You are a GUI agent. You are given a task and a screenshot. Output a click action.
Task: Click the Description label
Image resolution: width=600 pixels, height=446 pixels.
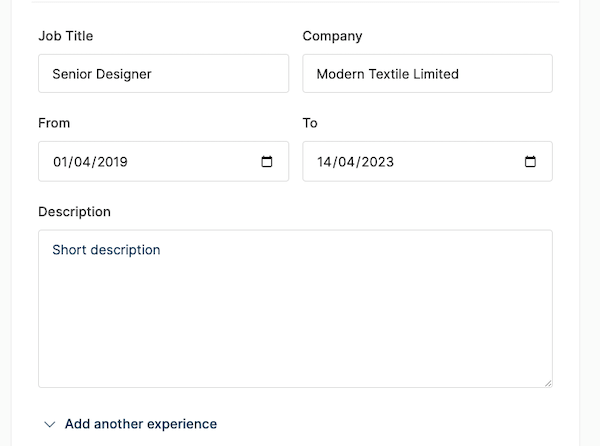click(x=74, y=212)
